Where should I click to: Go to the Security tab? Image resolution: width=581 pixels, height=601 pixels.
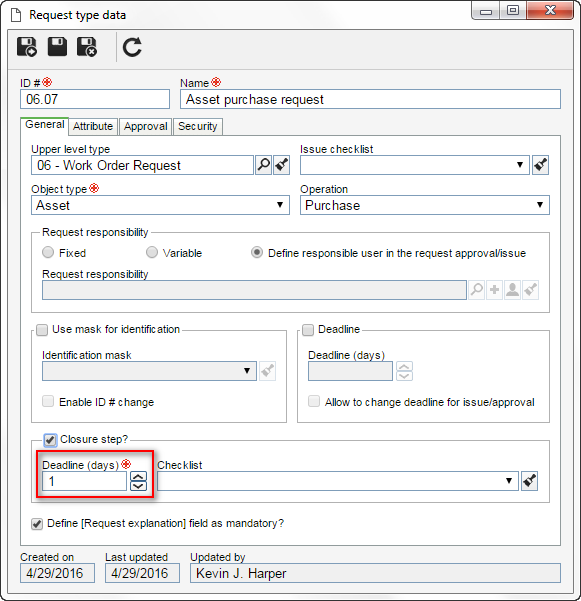[x=198, y=126]
